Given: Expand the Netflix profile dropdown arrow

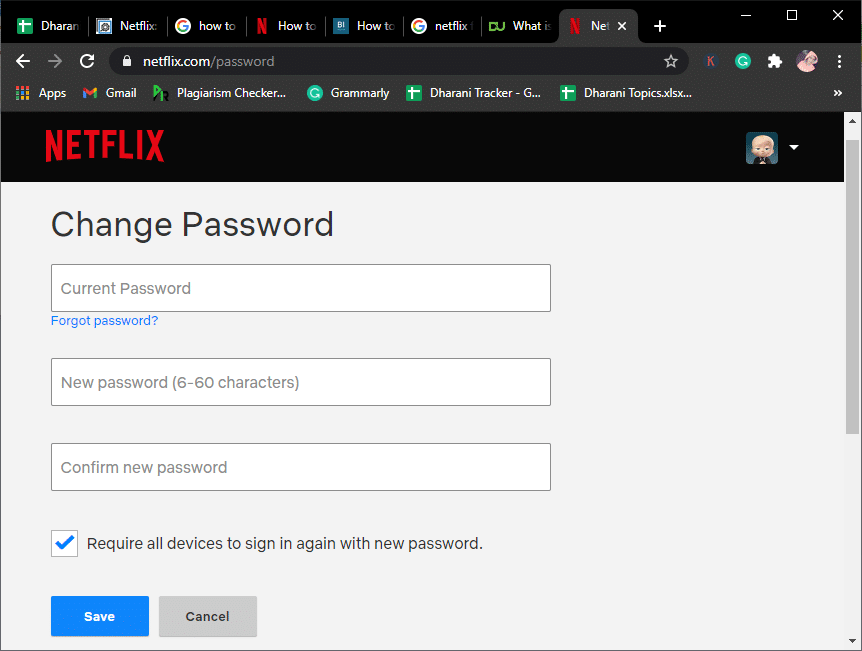Looking at the screenshot, I should pyautogui.click(x=794, y=147).
